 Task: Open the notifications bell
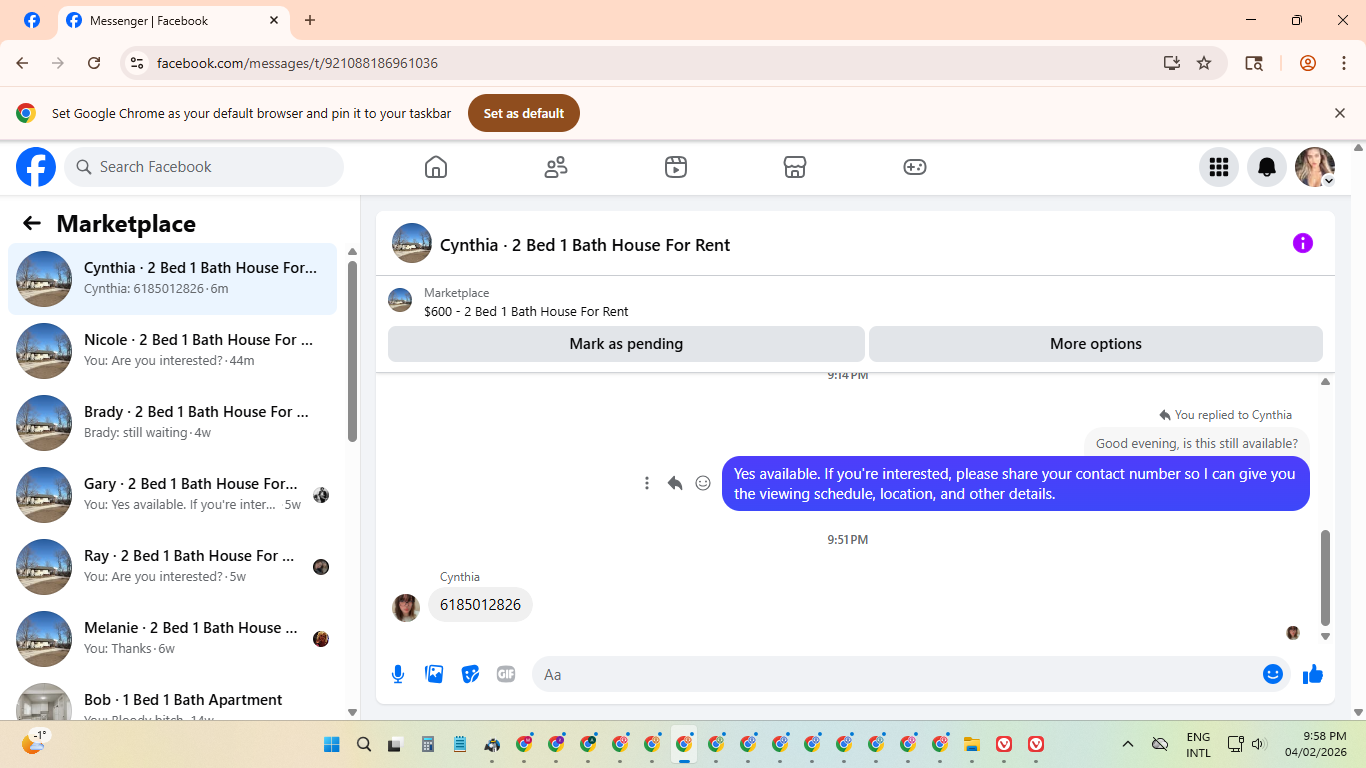point(1267,167)
